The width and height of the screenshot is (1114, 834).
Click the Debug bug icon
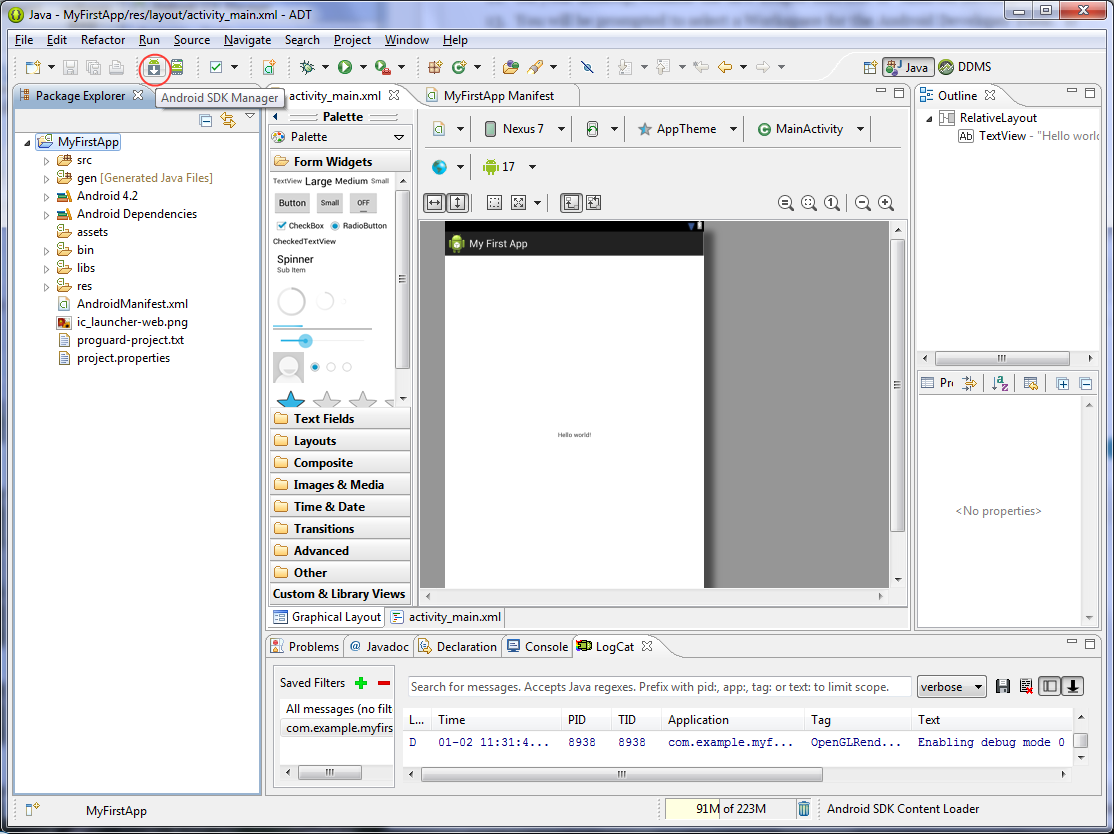pos(307,67)
